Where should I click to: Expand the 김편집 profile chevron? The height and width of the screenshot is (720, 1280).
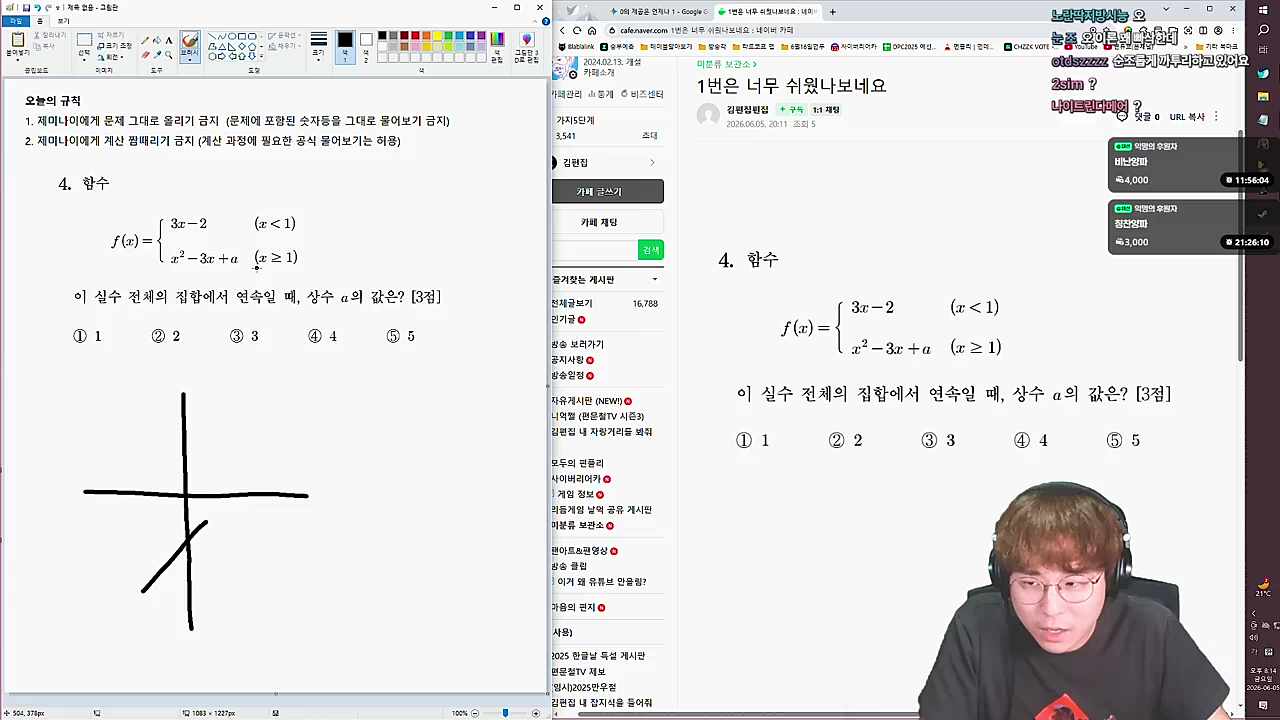[652, 162]
